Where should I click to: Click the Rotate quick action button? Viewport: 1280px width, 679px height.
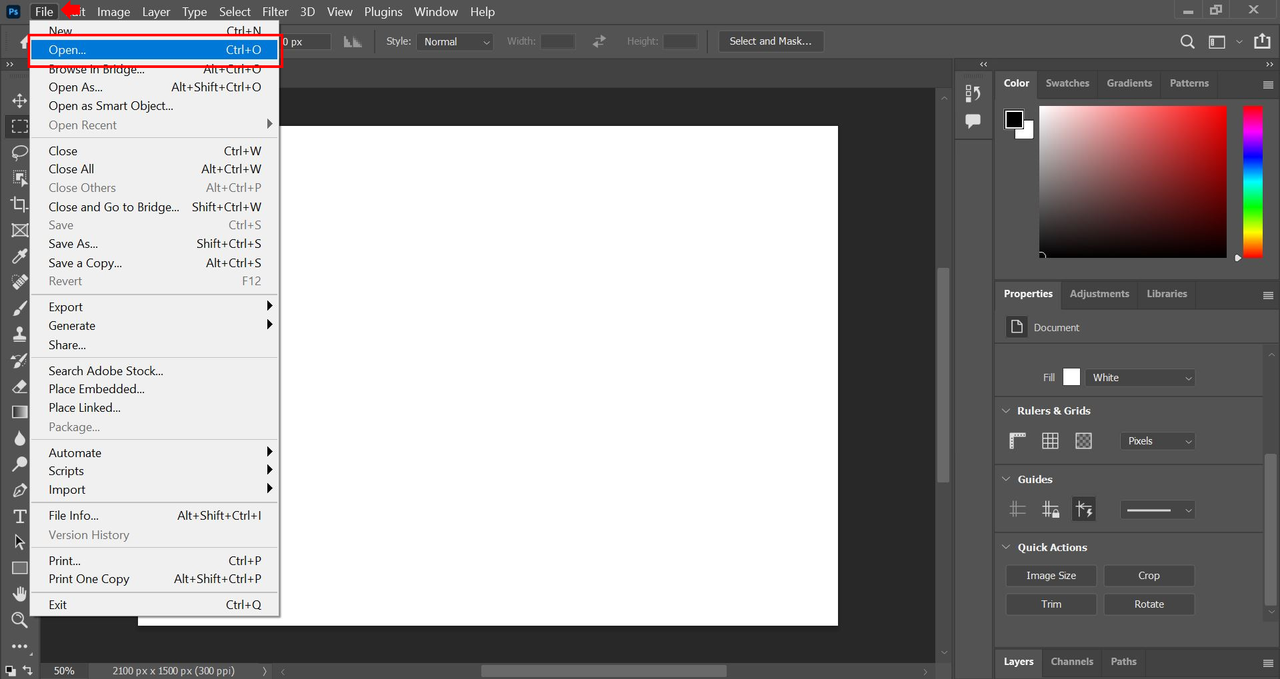click(x=1149, y=604)
